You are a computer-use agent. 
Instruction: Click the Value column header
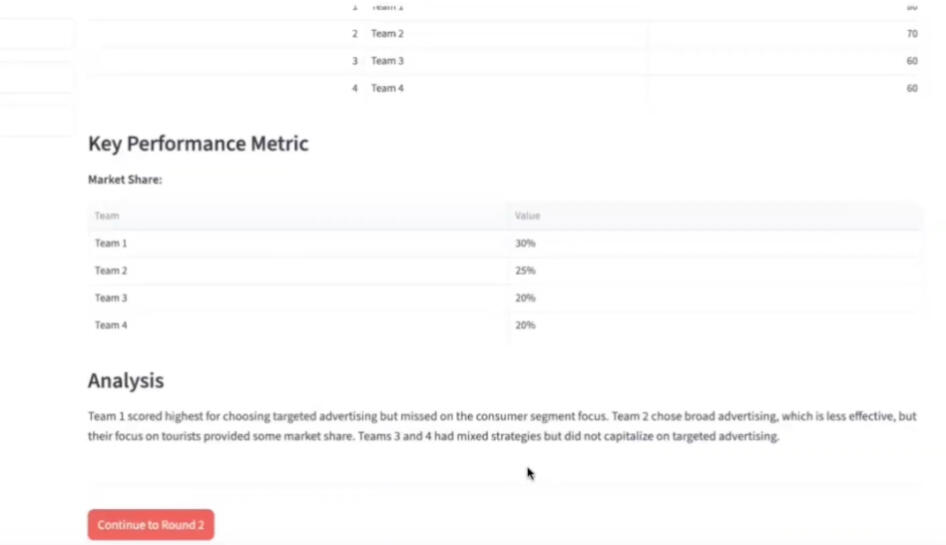click(527, 216)
